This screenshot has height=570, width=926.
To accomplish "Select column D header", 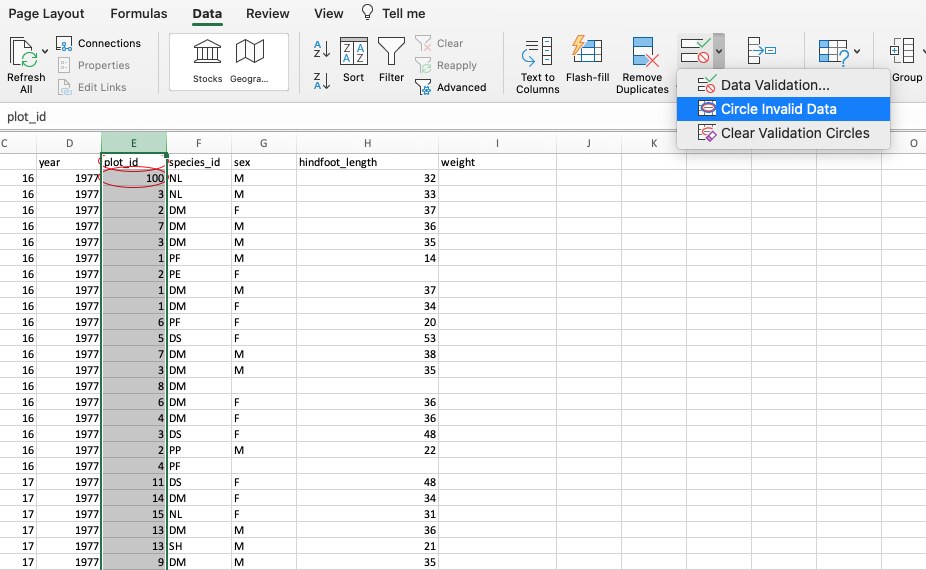I will [x=69, y=143].
